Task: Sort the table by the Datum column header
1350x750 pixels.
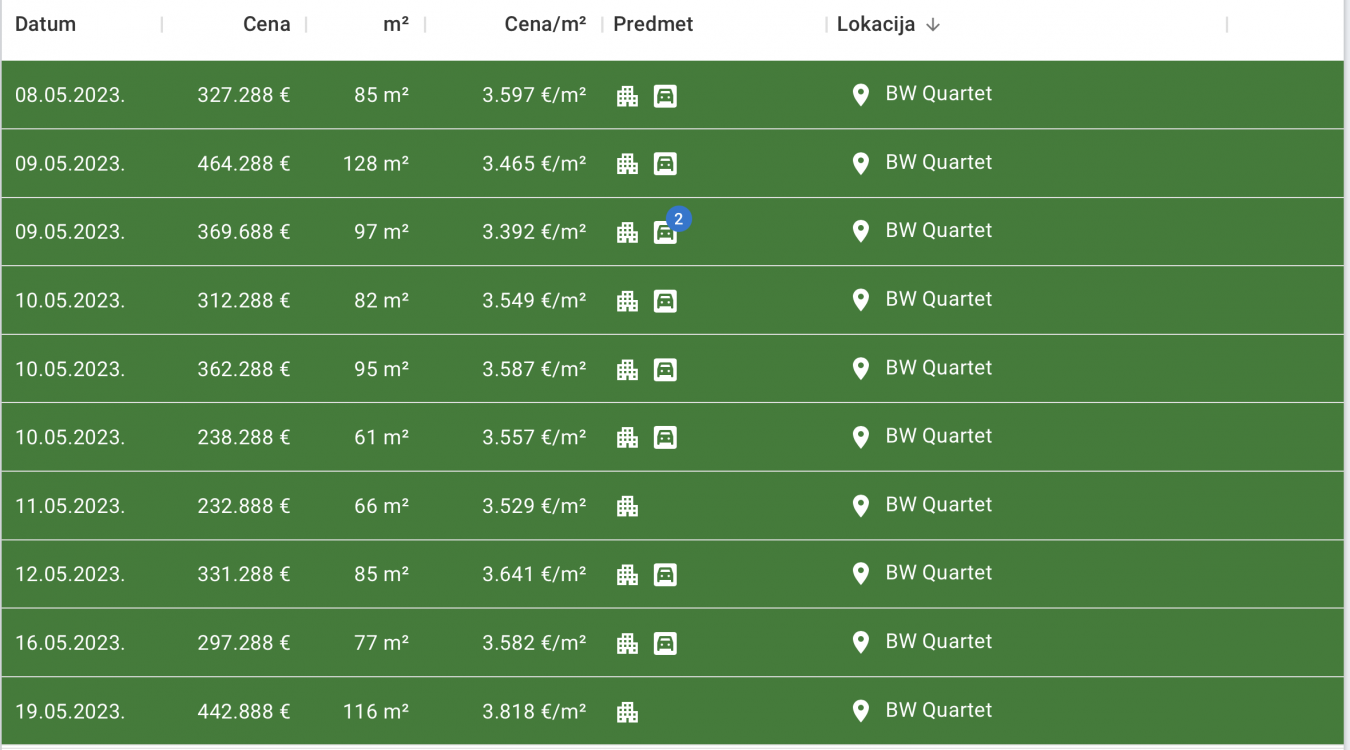Action: [46, 25]
